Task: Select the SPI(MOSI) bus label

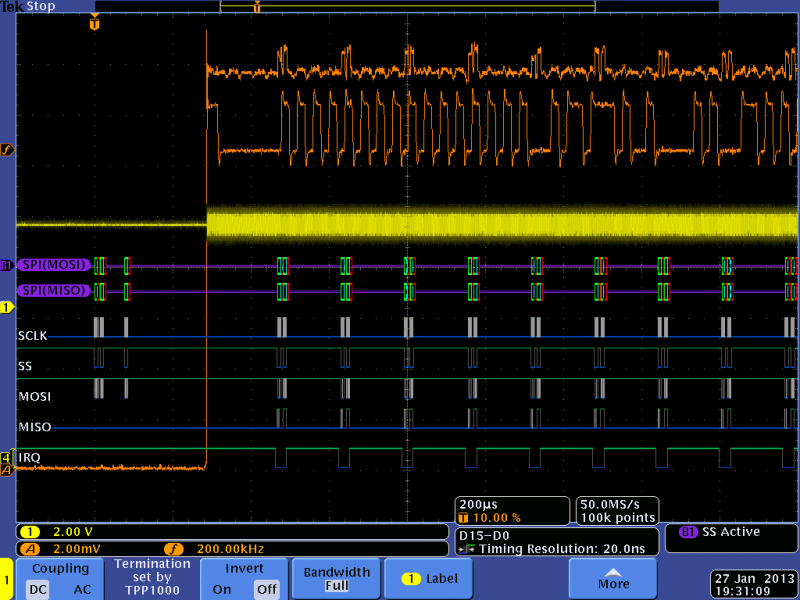Action: click(54, 265)
